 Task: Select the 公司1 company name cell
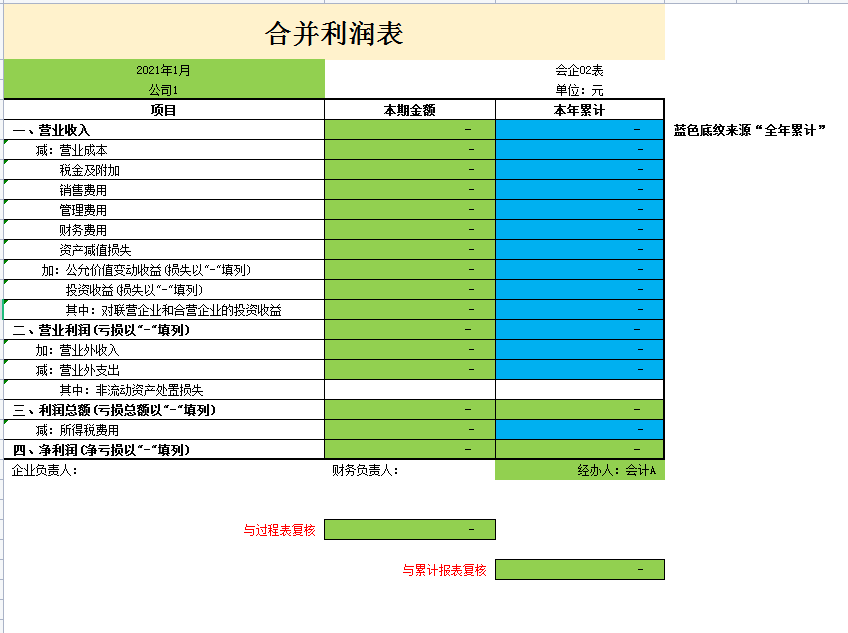(164, 88)
